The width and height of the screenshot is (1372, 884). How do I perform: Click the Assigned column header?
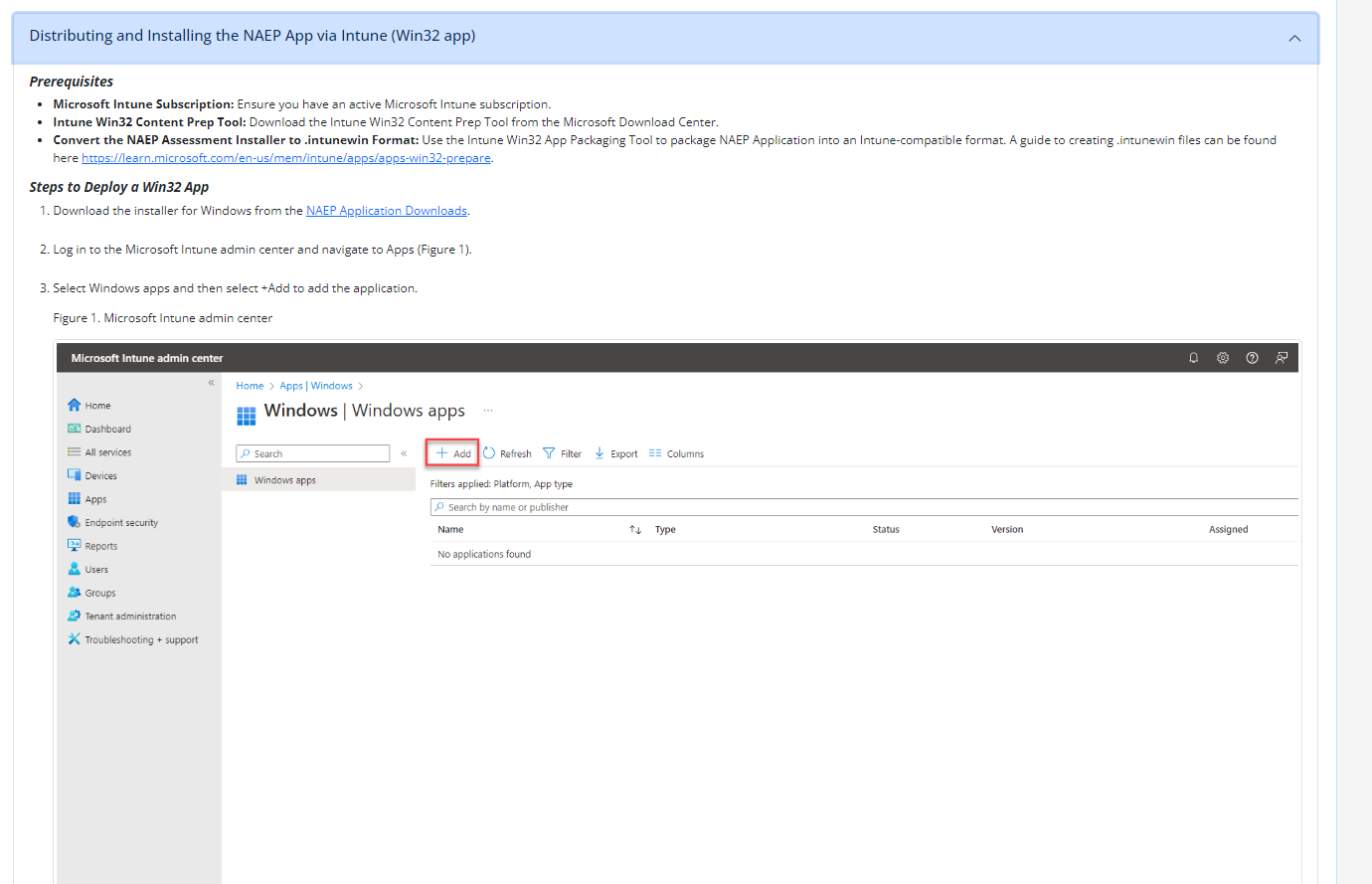(1229, 530)
